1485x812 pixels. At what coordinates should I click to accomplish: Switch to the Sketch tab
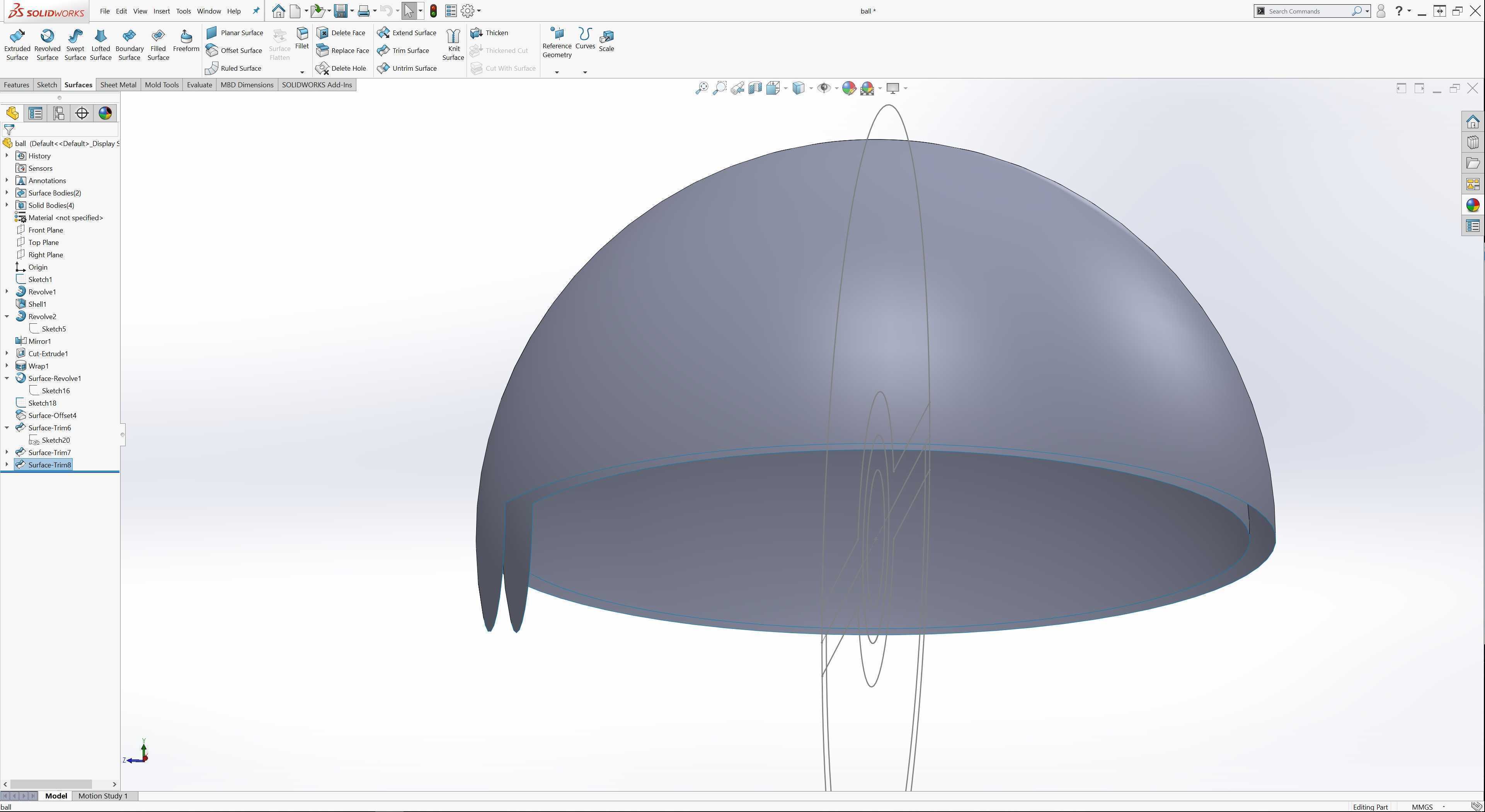coord(47,85)
